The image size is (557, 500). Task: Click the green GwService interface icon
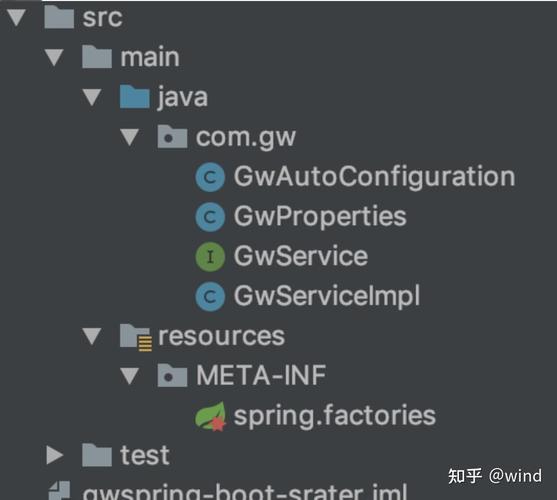click(x=210, y=257)
